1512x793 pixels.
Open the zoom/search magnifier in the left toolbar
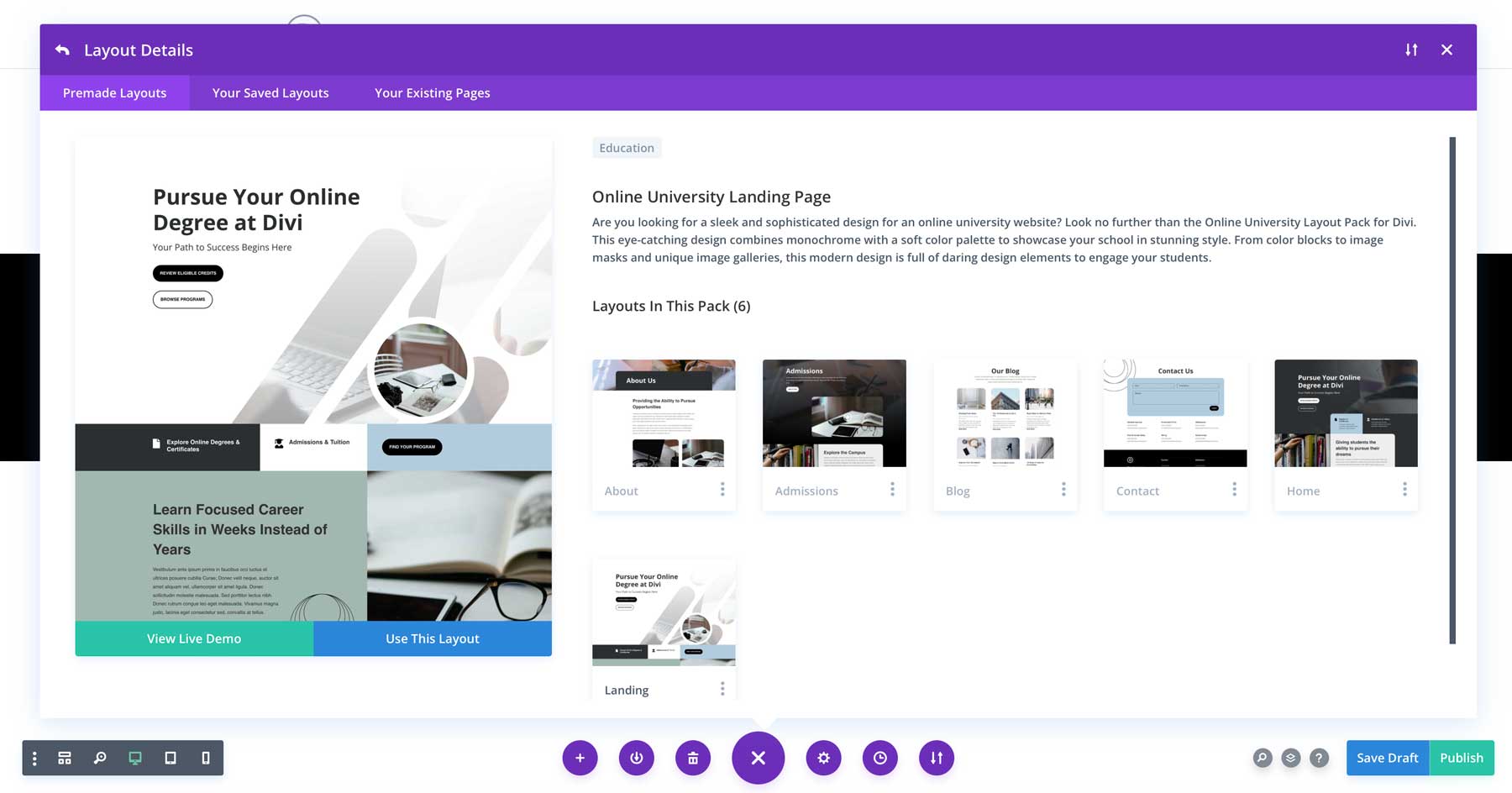tap(100, 758)
